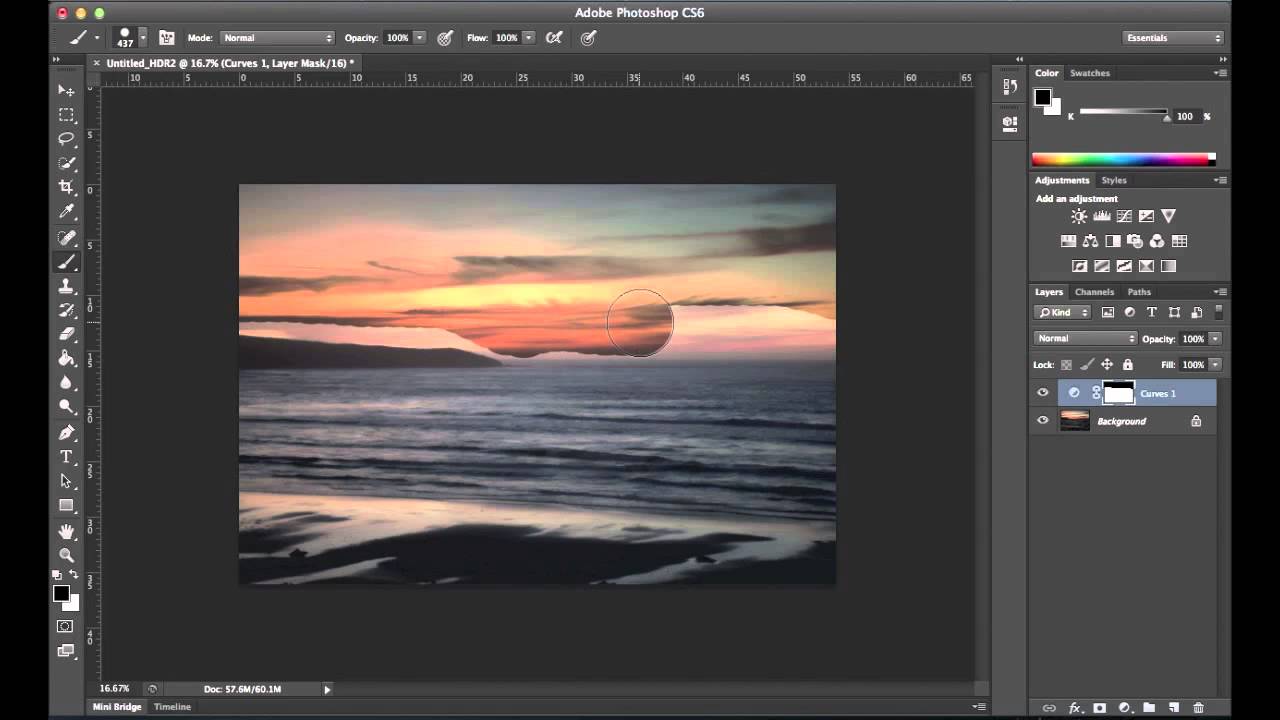Select the Eyedropper tool
Image resolution: width=1280 pixels, height=720 pixels.
66,212
